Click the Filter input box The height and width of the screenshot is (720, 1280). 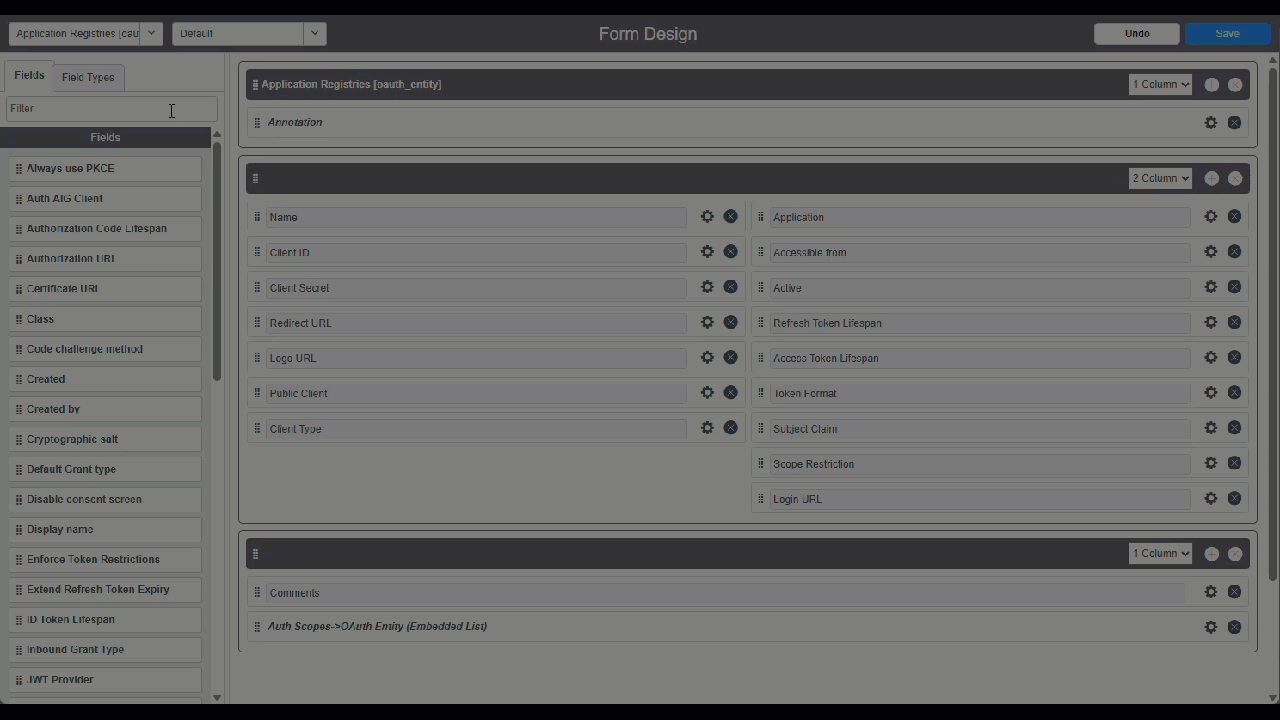tap(110, 108)
